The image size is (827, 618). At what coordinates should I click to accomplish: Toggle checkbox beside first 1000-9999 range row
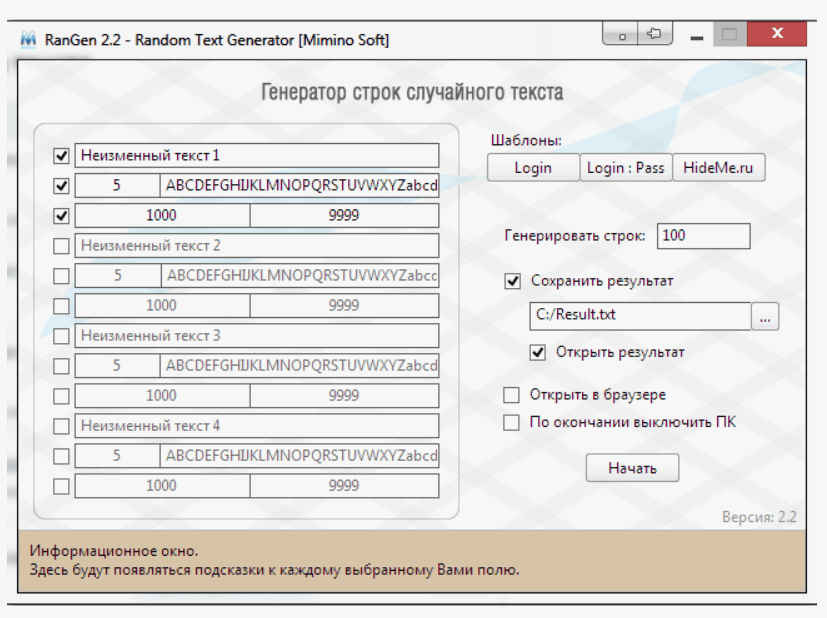pos(61,215)
